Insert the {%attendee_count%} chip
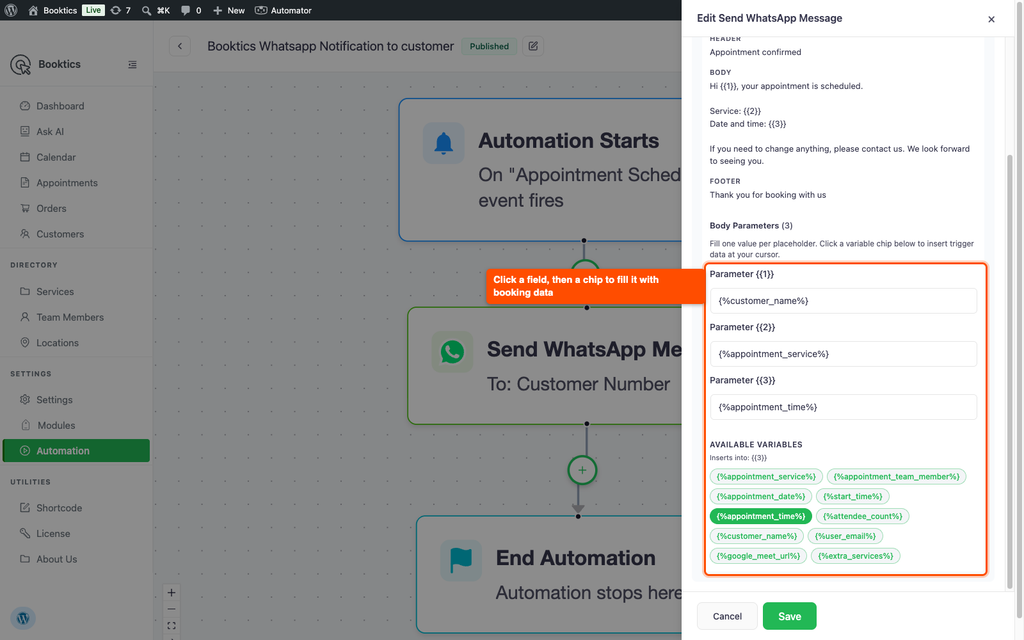Image resolution: width=1024 pixels, height=640 pixels. click(x=862, y=516)
